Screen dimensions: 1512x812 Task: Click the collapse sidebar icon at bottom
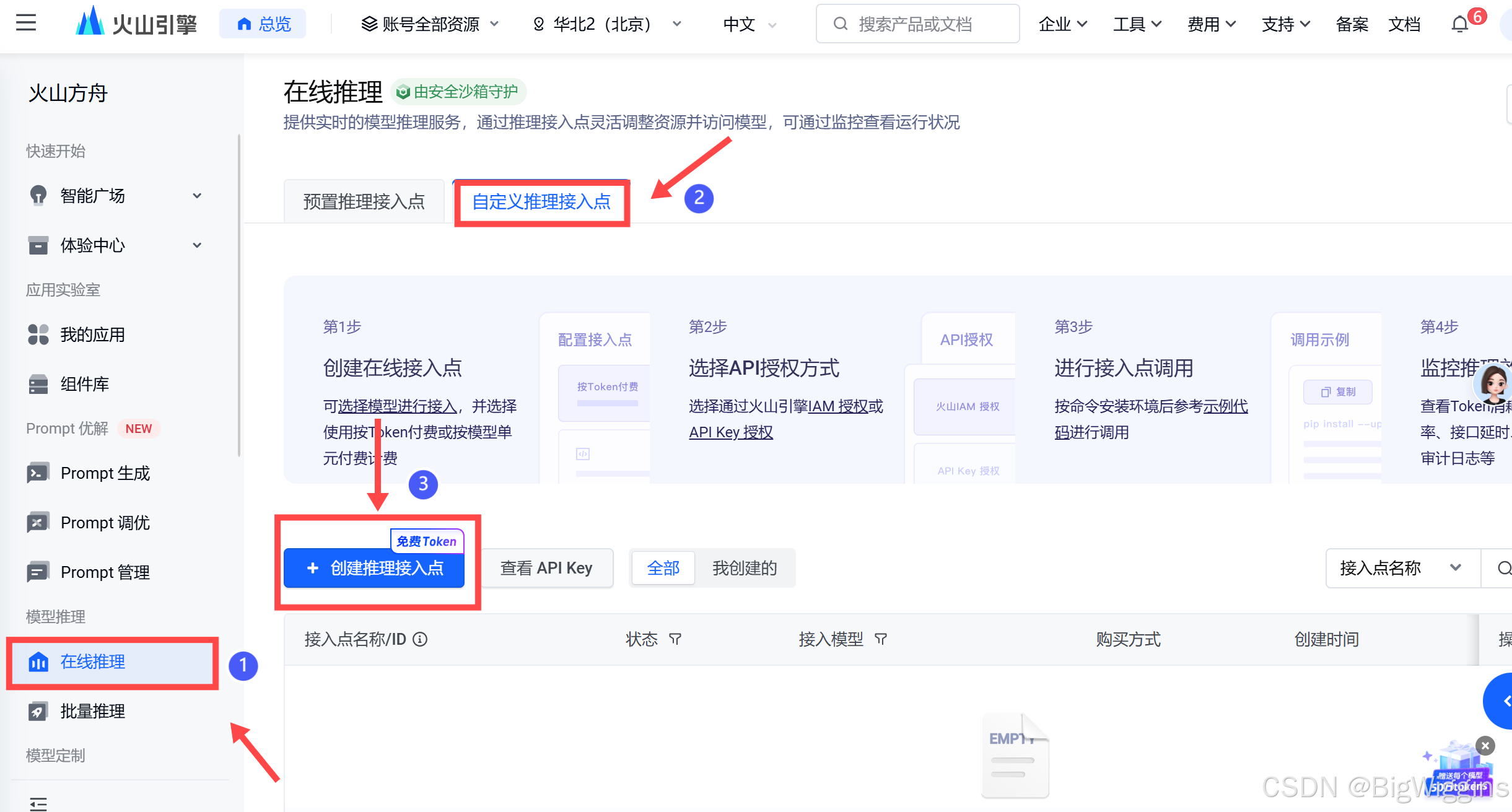(x=38, y=803)
